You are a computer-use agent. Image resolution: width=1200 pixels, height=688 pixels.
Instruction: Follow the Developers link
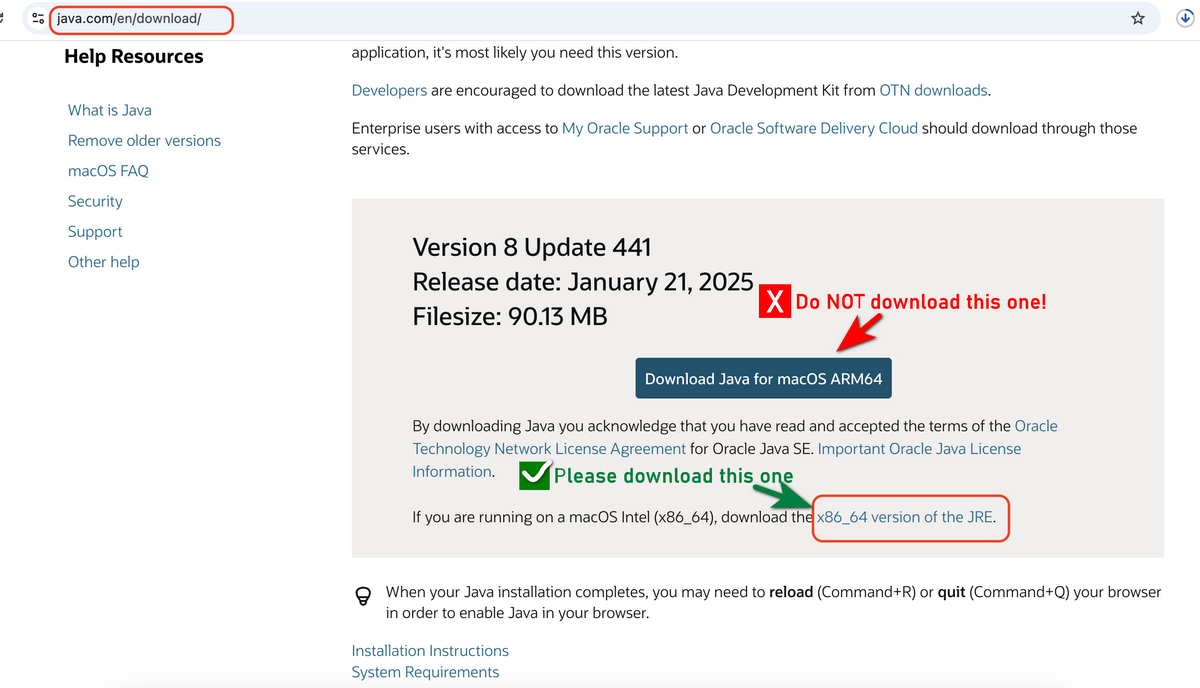coord(389,90)
